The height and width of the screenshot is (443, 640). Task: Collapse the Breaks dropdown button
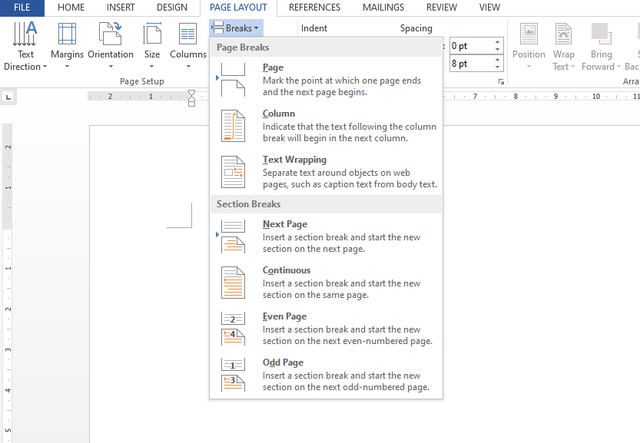tap(238, 29)
